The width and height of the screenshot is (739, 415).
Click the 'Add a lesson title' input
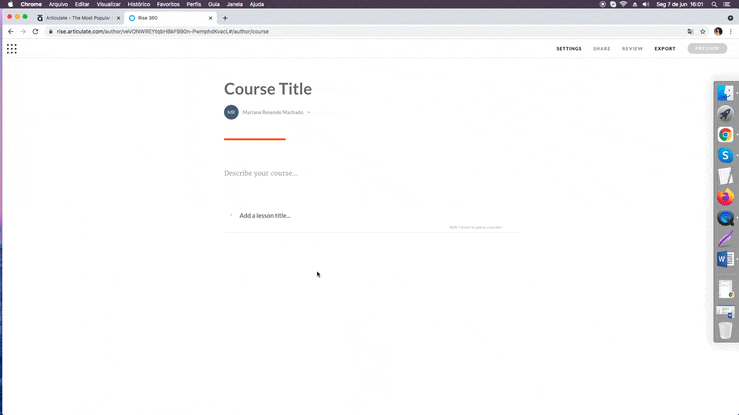265,216
